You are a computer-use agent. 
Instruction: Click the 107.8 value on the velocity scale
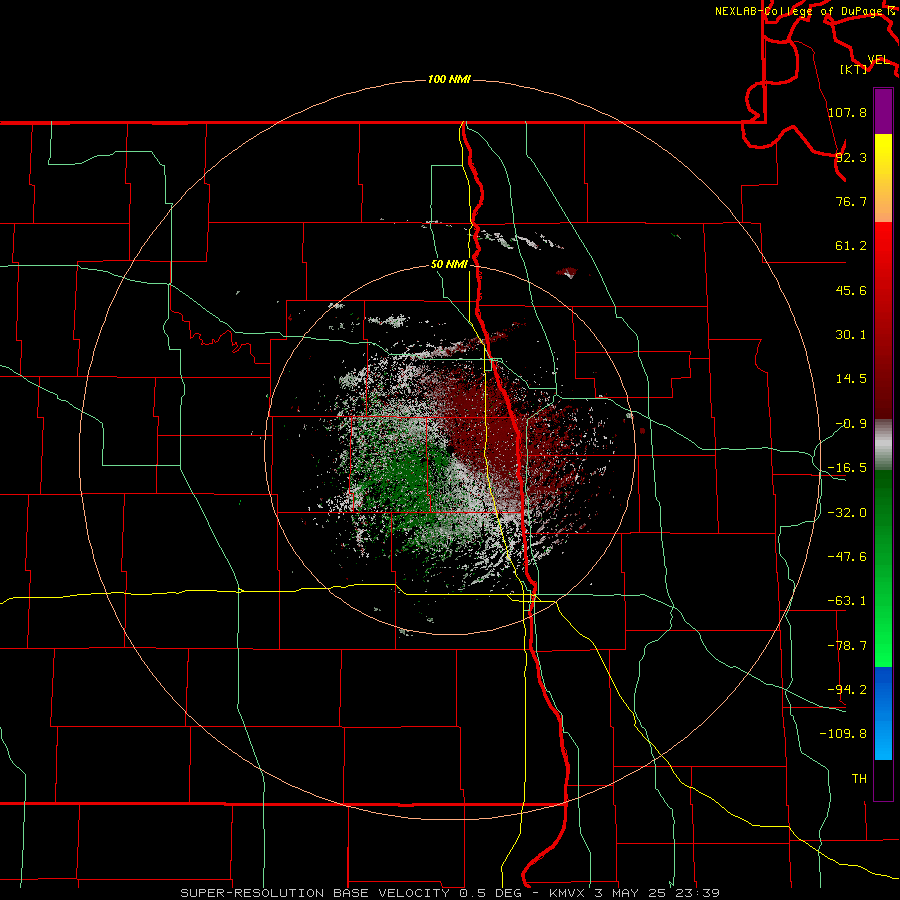(847, 112)
